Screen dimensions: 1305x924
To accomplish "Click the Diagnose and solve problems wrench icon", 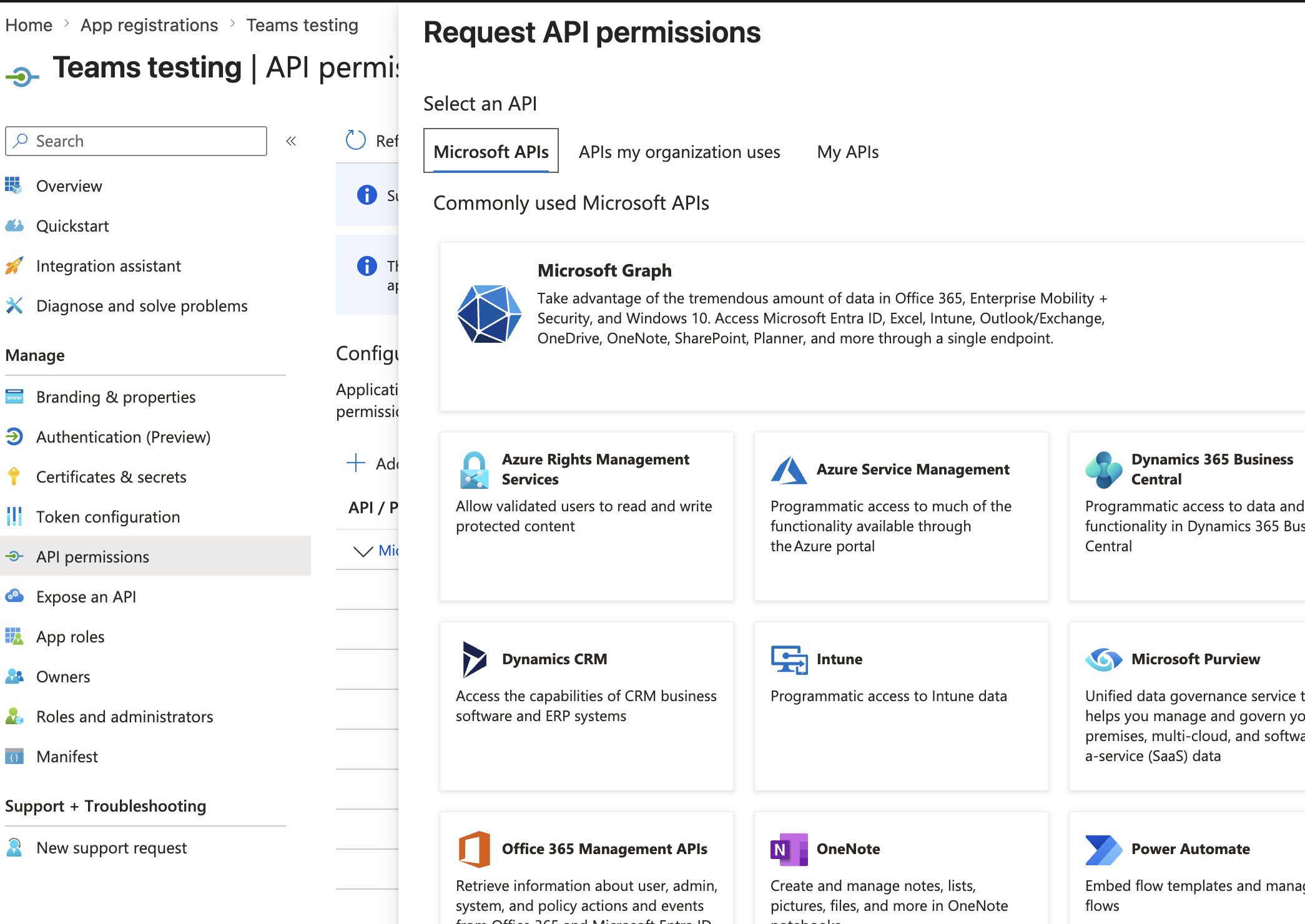I will tap(14, 305).
